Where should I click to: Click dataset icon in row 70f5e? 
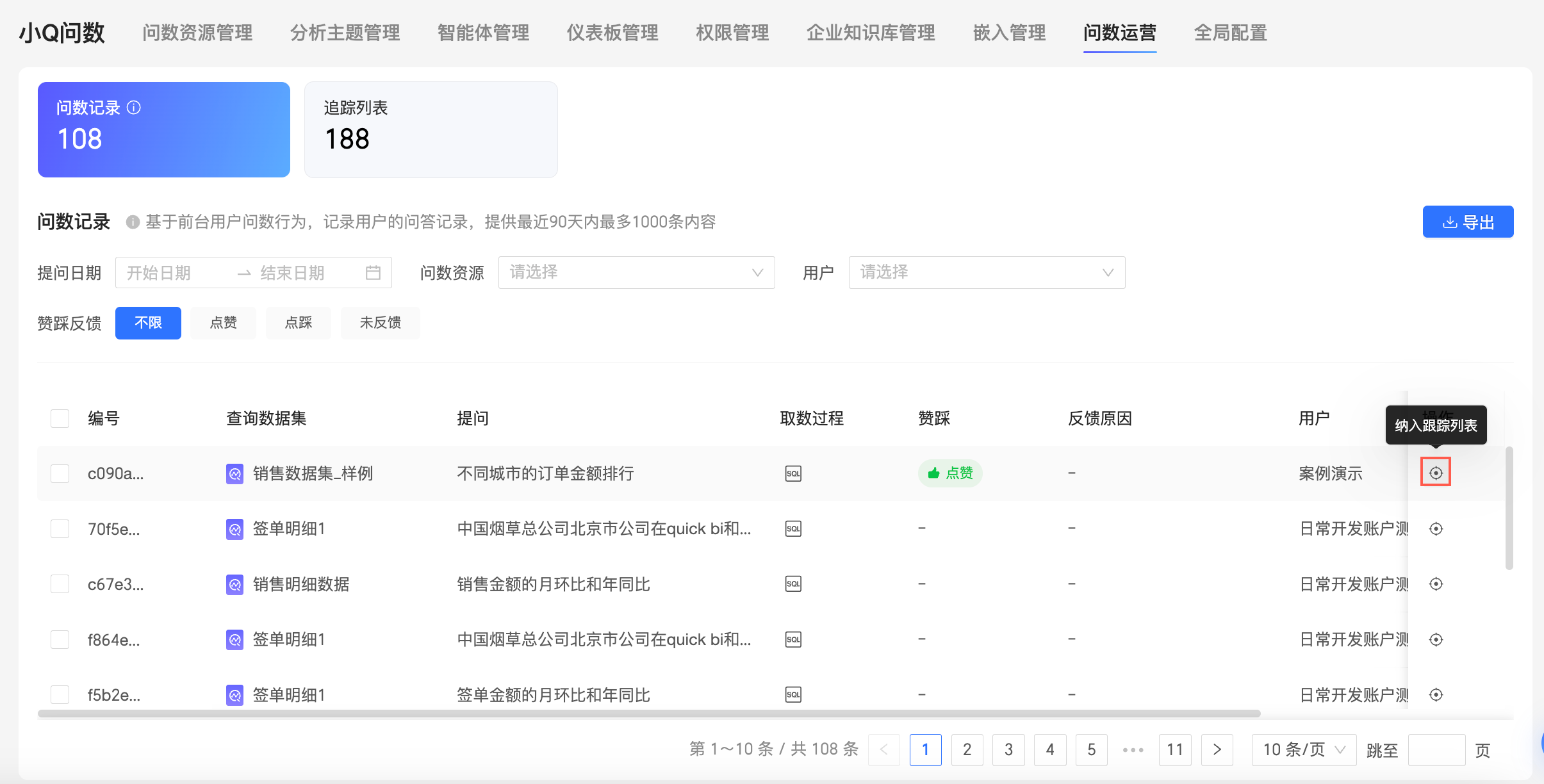click(x=234, y=529)
